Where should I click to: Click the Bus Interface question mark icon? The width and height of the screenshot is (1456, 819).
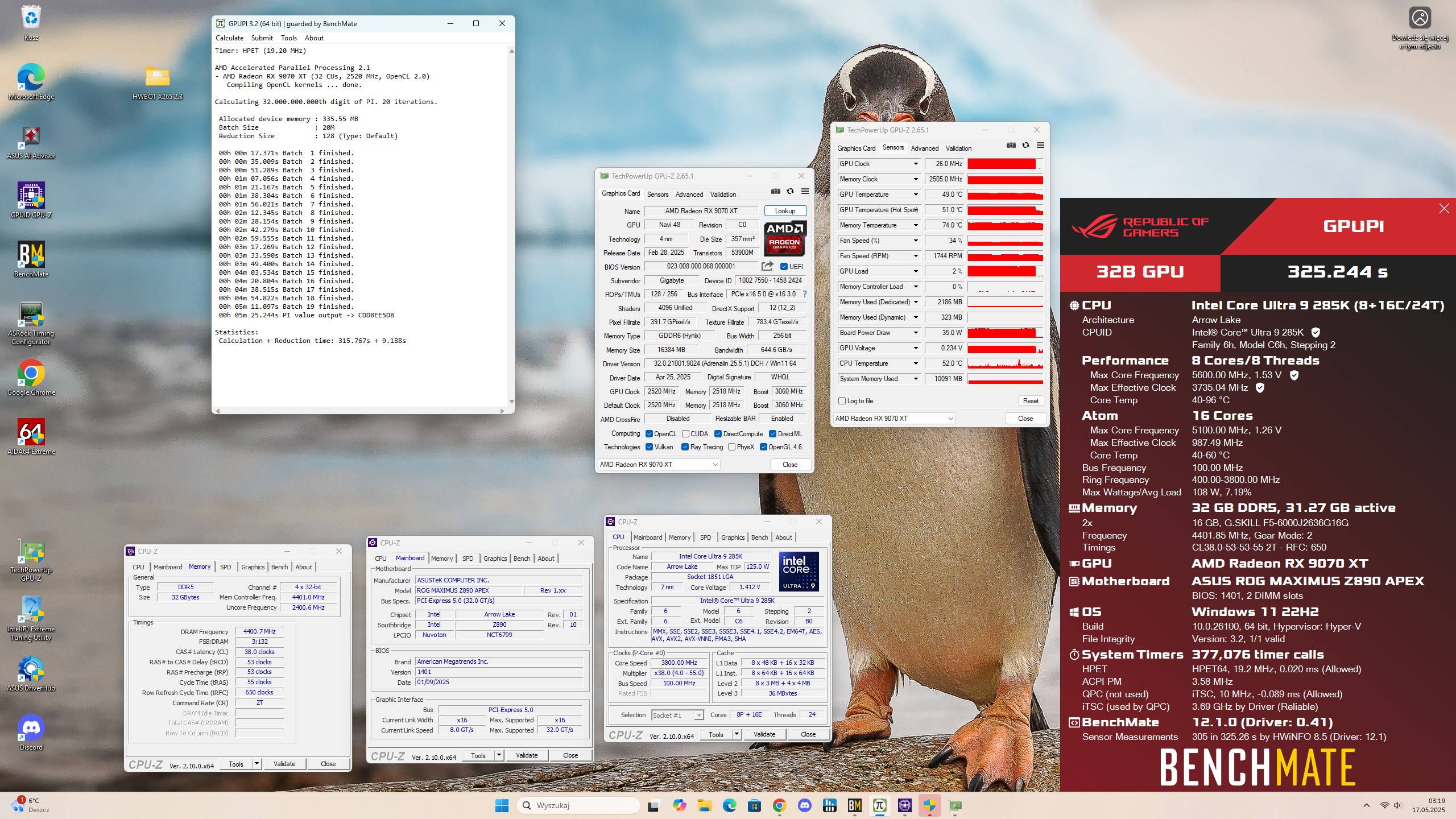pos(804,294)
